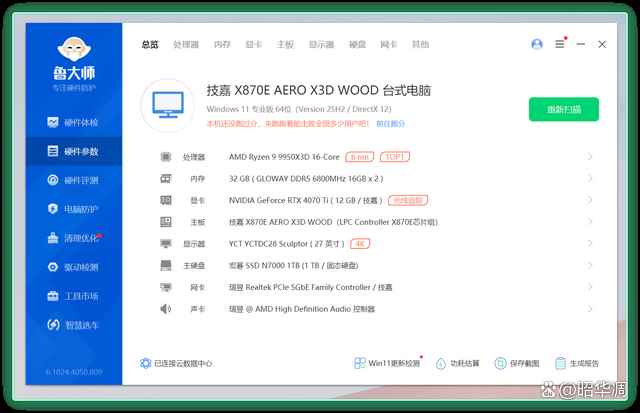Image resolution: width=640 pixels, height=413 pixels.
Task: Open 驱动检测 in the sidebar
Action: click(x=73, y=267)
